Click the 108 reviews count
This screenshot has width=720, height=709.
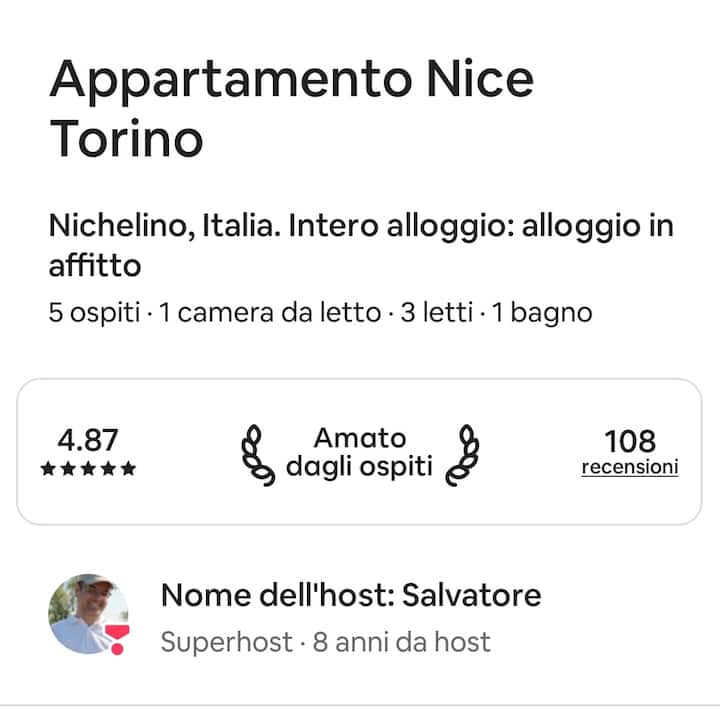630,440
